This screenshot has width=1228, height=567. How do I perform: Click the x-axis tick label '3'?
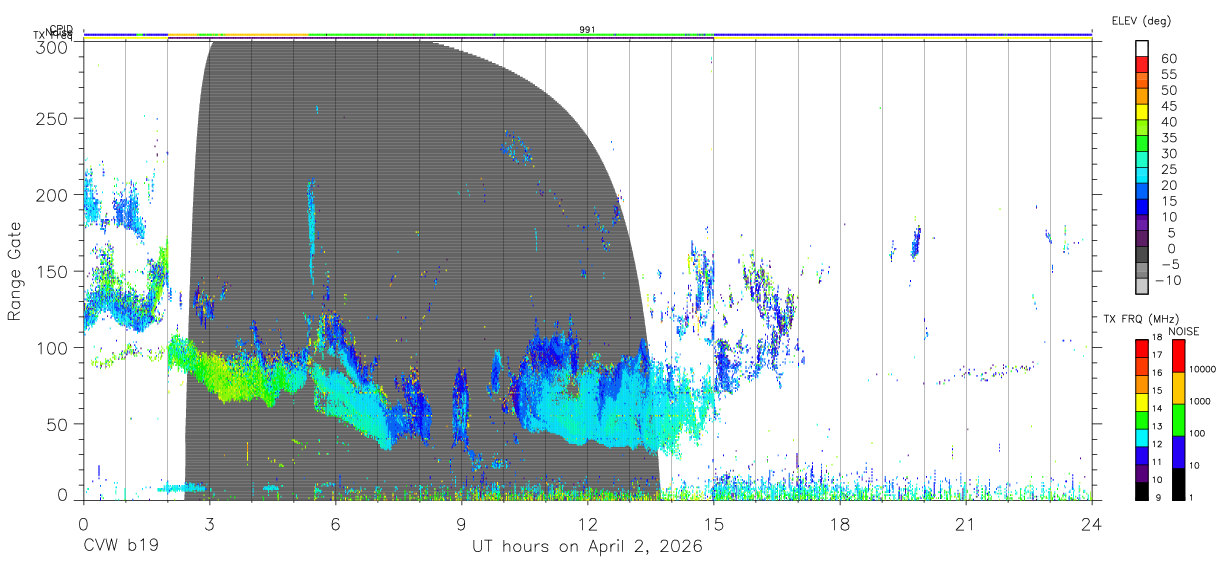pyautogui.click(x=209, y=524)
